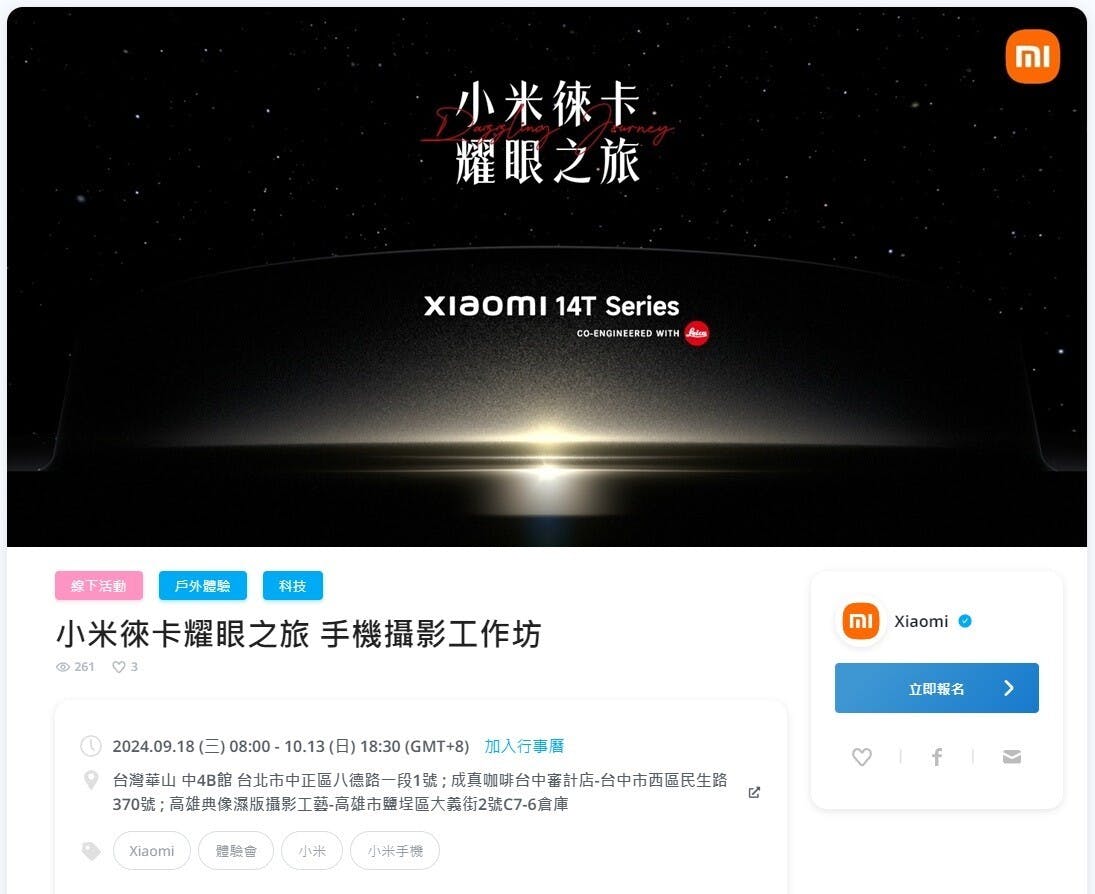Click the Xiaomi 14T Series banner image
The height and width of the screenshot is (894, 1095).
pyautogui.click(x=547, y=277)
